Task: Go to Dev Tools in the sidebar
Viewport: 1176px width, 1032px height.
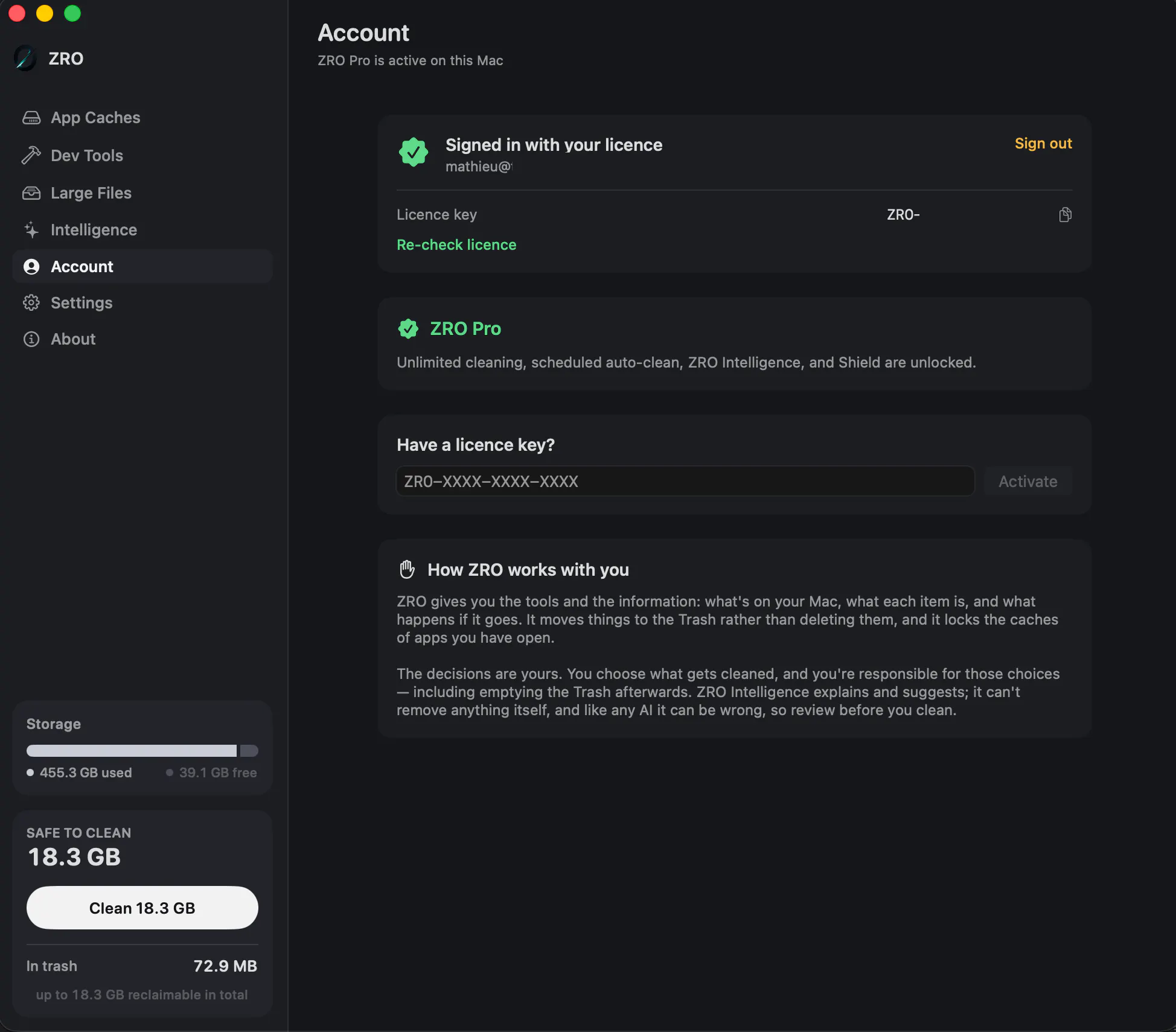Action: coord(142,156)
